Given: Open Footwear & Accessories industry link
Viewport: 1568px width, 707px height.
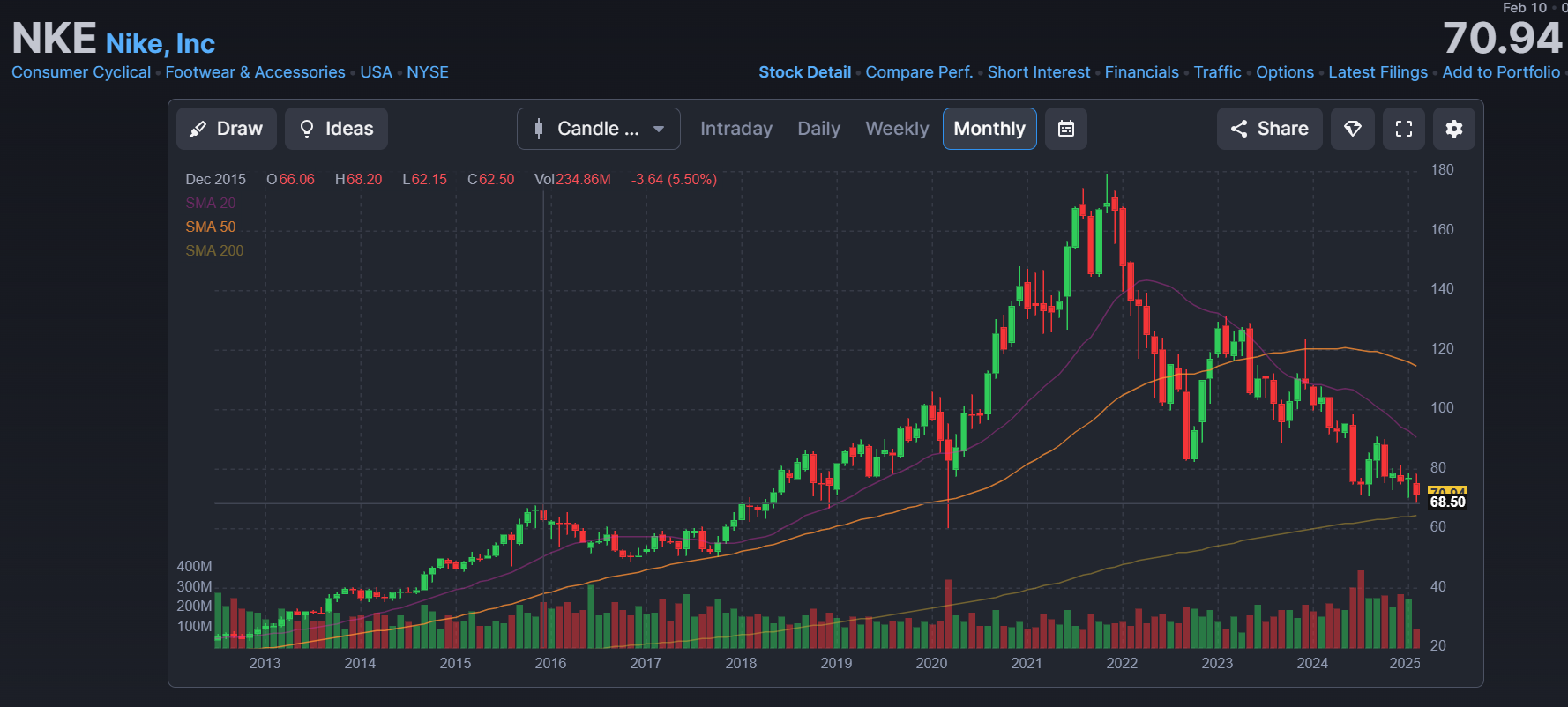Looking at the screenshot, I should tap(256, 72).
